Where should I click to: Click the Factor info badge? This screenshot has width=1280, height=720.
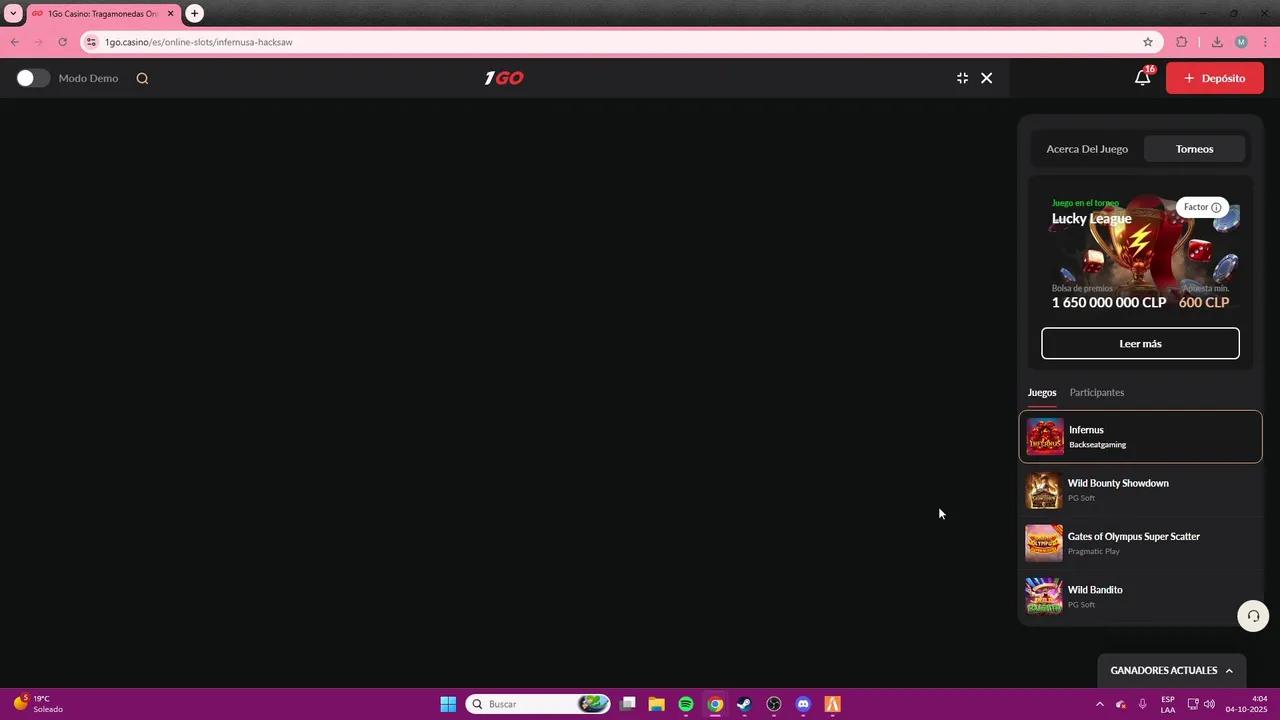pos(1202,207)
